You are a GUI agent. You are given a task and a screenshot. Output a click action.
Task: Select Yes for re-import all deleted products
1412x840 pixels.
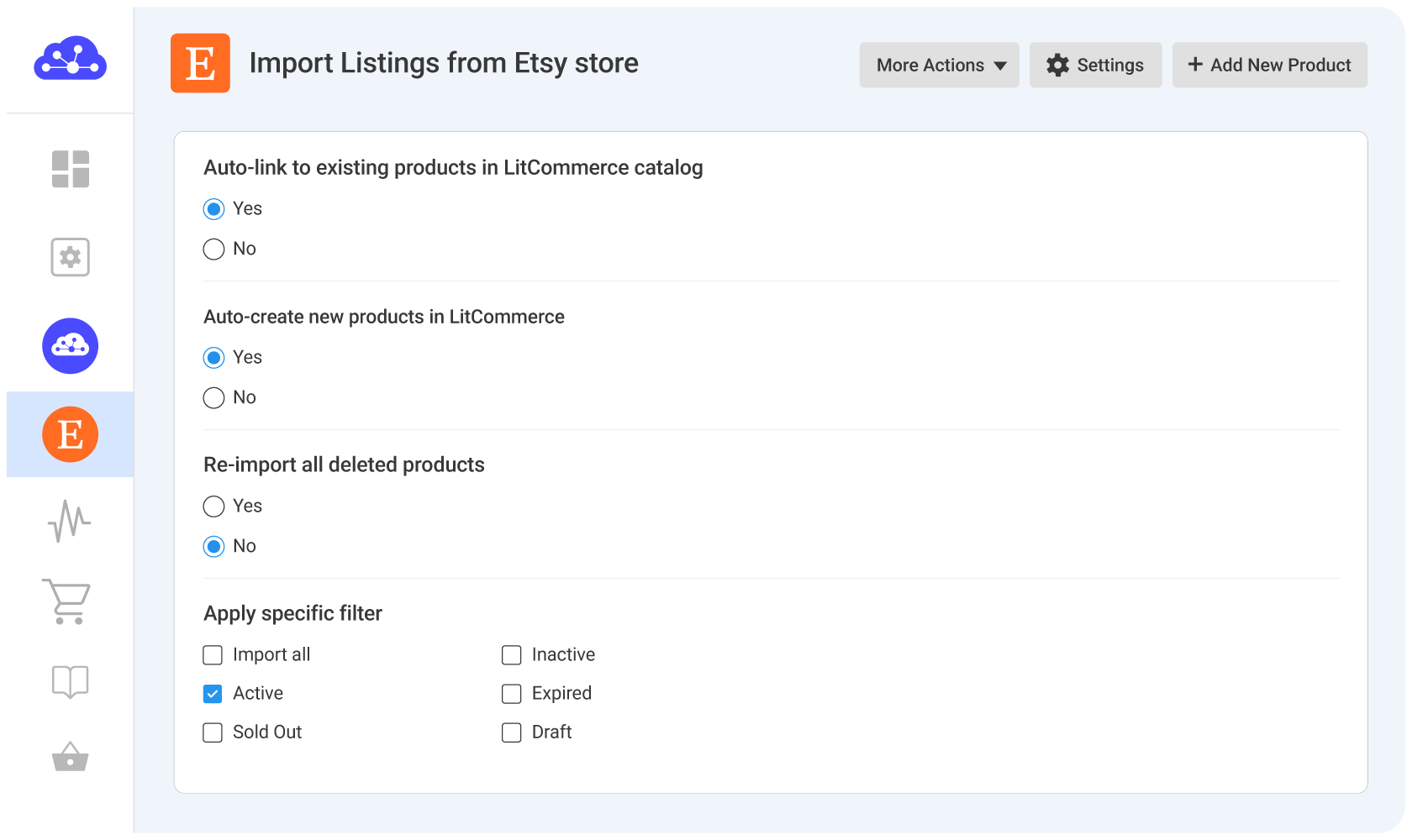[214, 506]
